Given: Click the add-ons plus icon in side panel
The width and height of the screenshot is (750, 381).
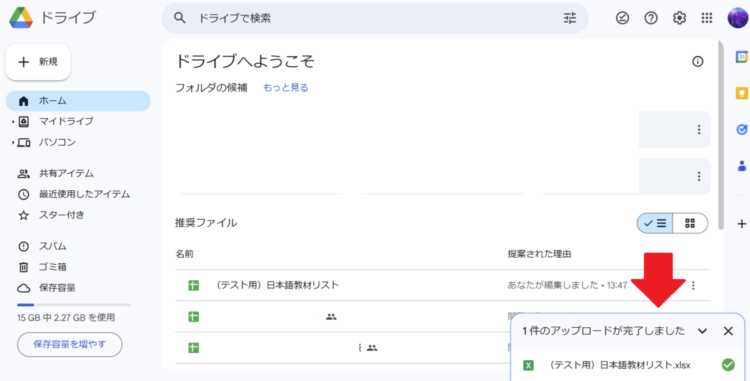Looking at the screenshot, I should [x=741, y=223].
